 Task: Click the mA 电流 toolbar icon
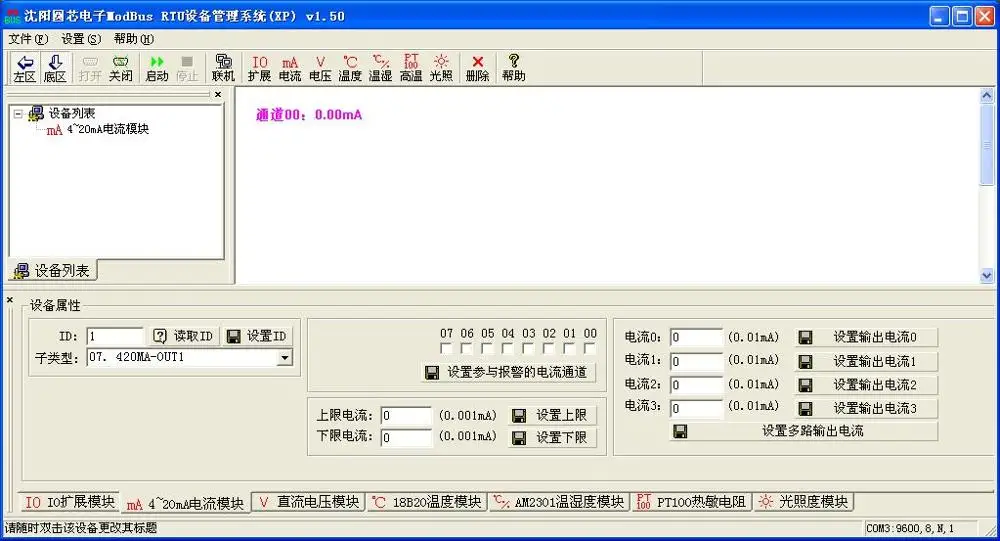point(290,68)
